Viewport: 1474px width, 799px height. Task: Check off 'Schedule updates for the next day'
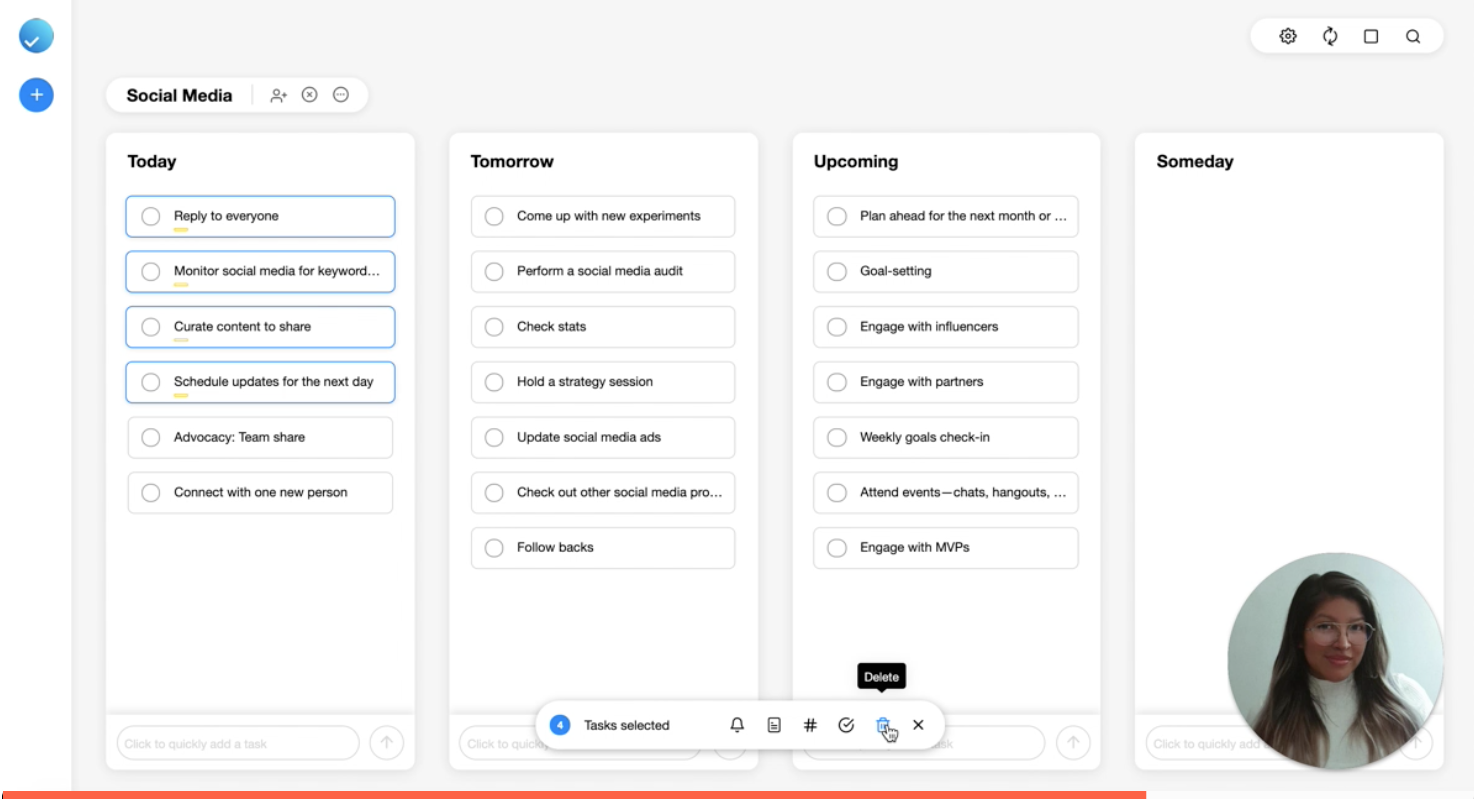tap(151, 382)
